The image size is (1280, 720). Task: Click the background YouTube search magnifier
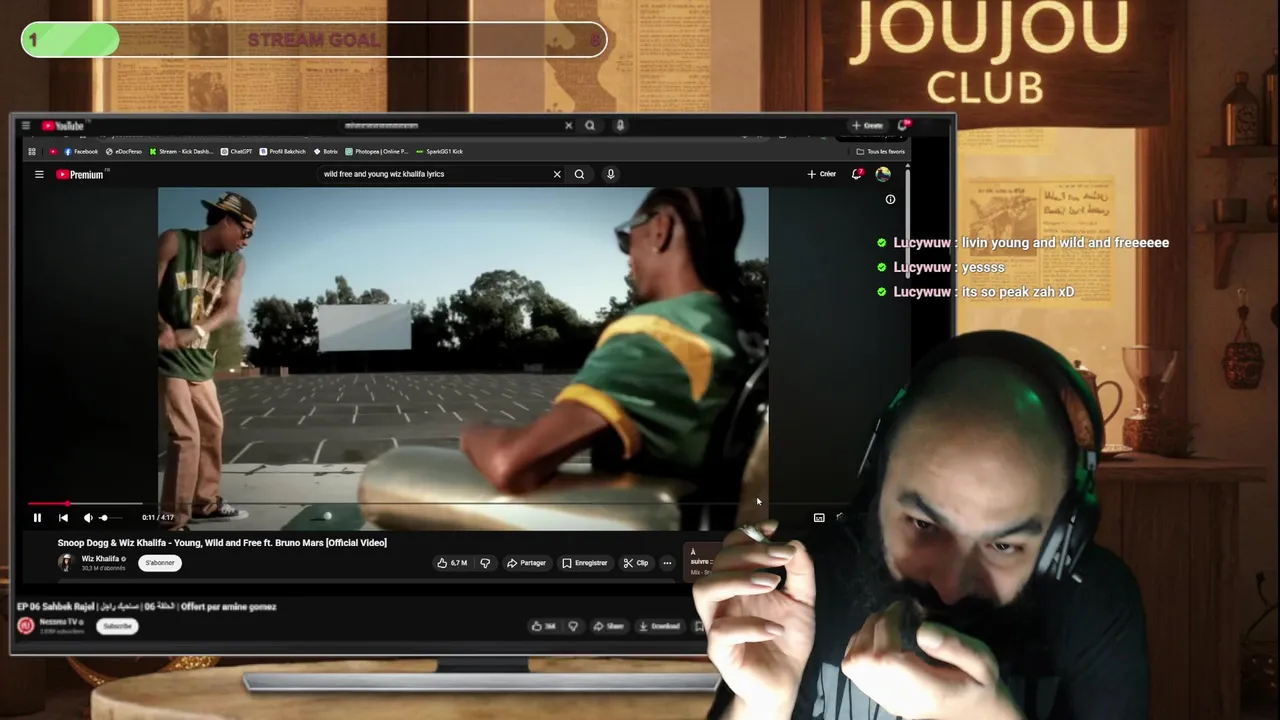click(x=590, y=126)
